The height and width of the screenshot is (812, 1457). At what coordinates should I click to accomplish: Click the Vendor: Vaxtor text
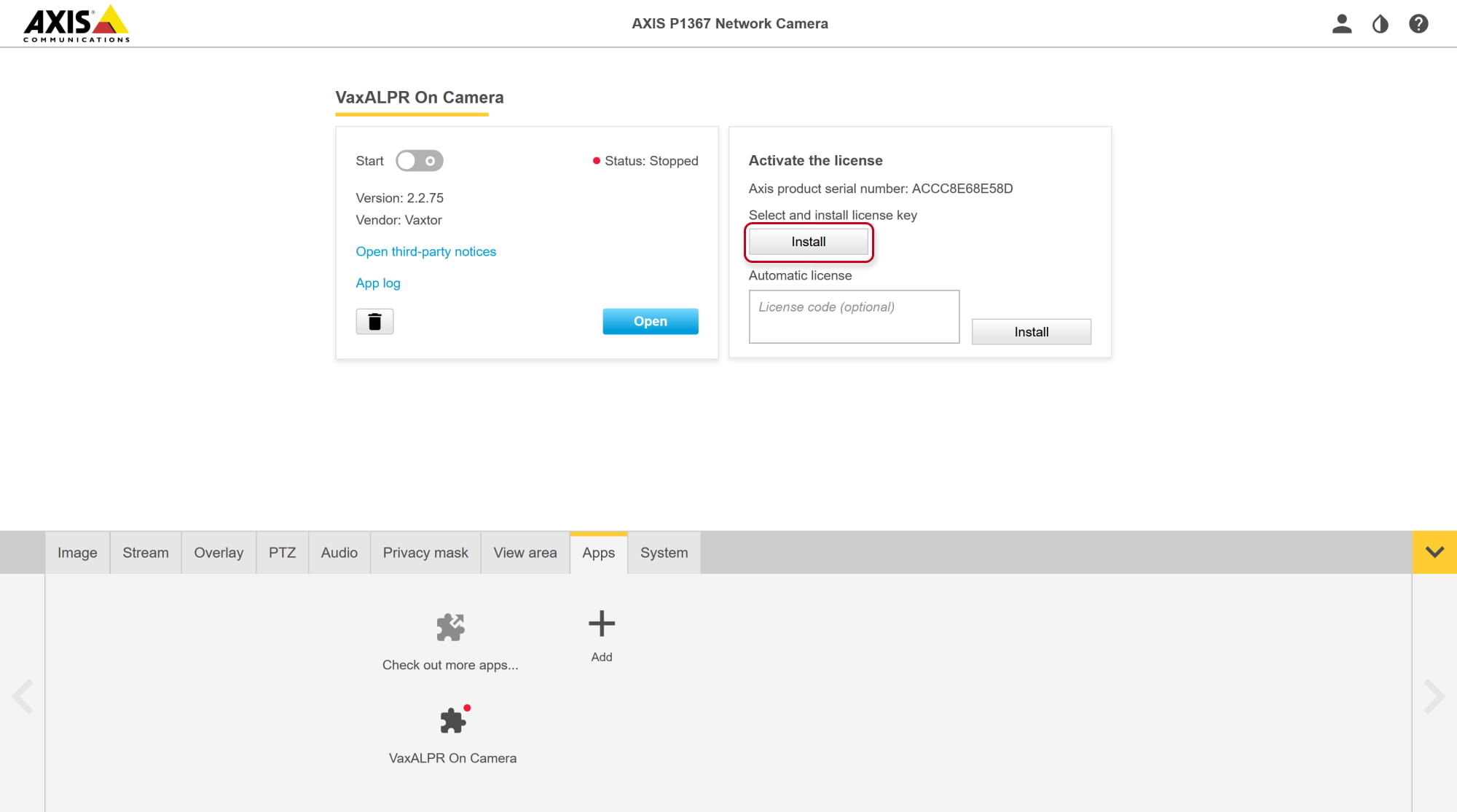(398, 220)
